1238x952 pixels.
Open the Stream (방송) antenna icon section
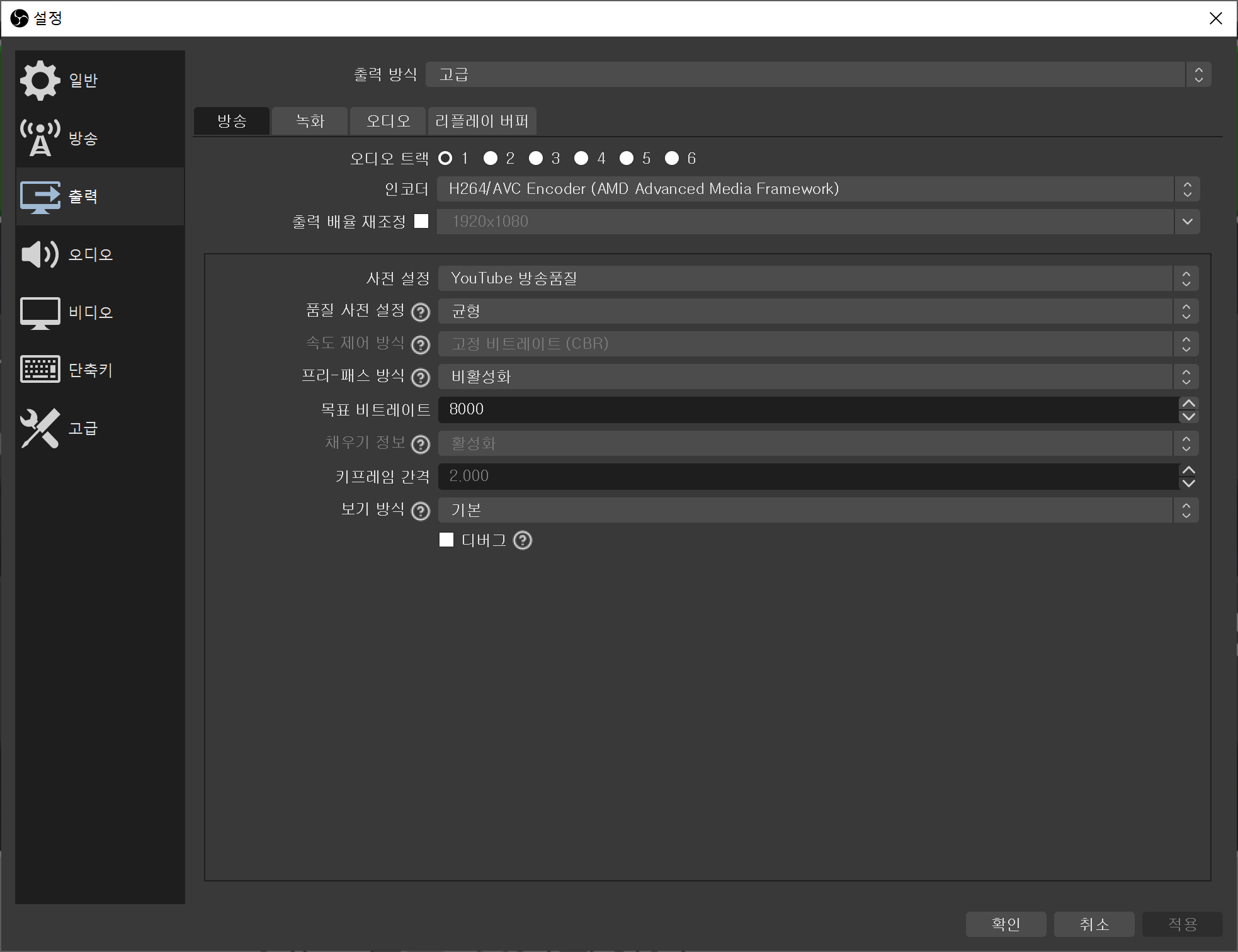tap(40, 138)
